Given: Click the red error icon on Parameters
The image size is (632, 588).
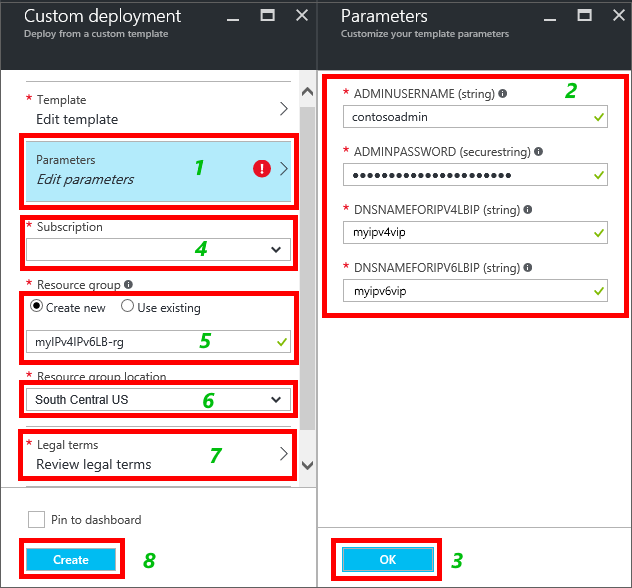Looking at the screenshot, I should pyautogui.click(x=262, y=168).
